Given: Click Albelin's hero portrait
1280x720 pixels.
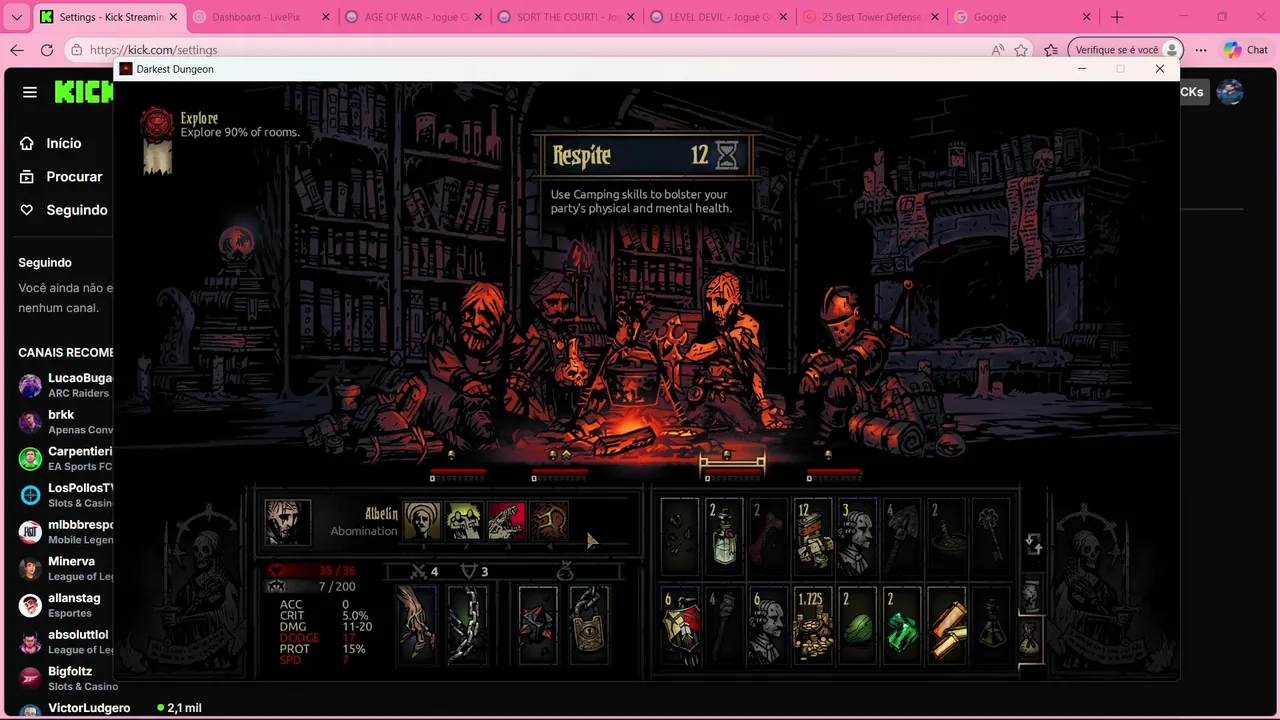Looking at the screenshot, I should tap(287, 522).
